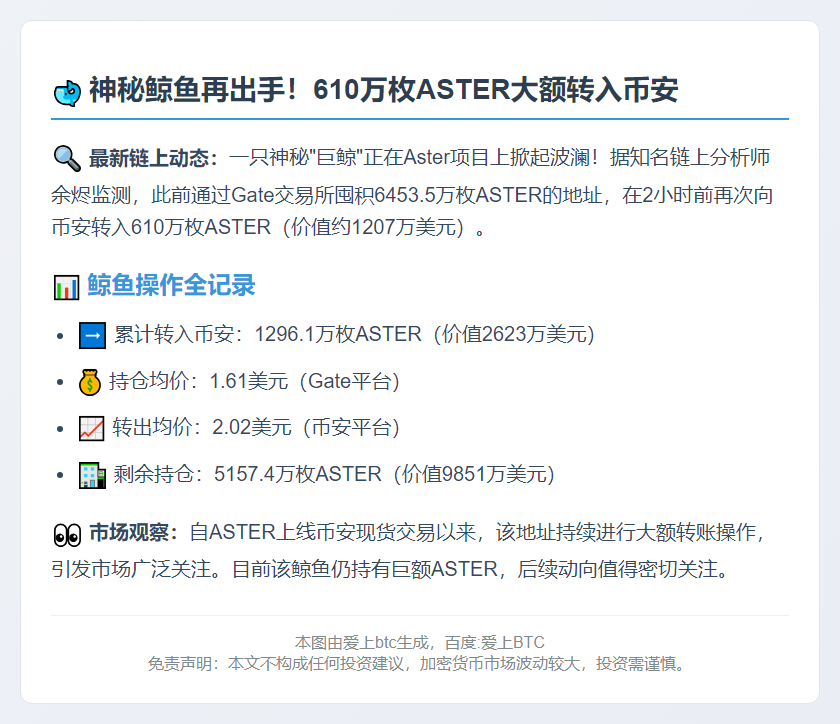Screen dimensions: 840x724
Task: Click the blue arrow icon for 累计转入币安
Action: [x=91, y=334]
